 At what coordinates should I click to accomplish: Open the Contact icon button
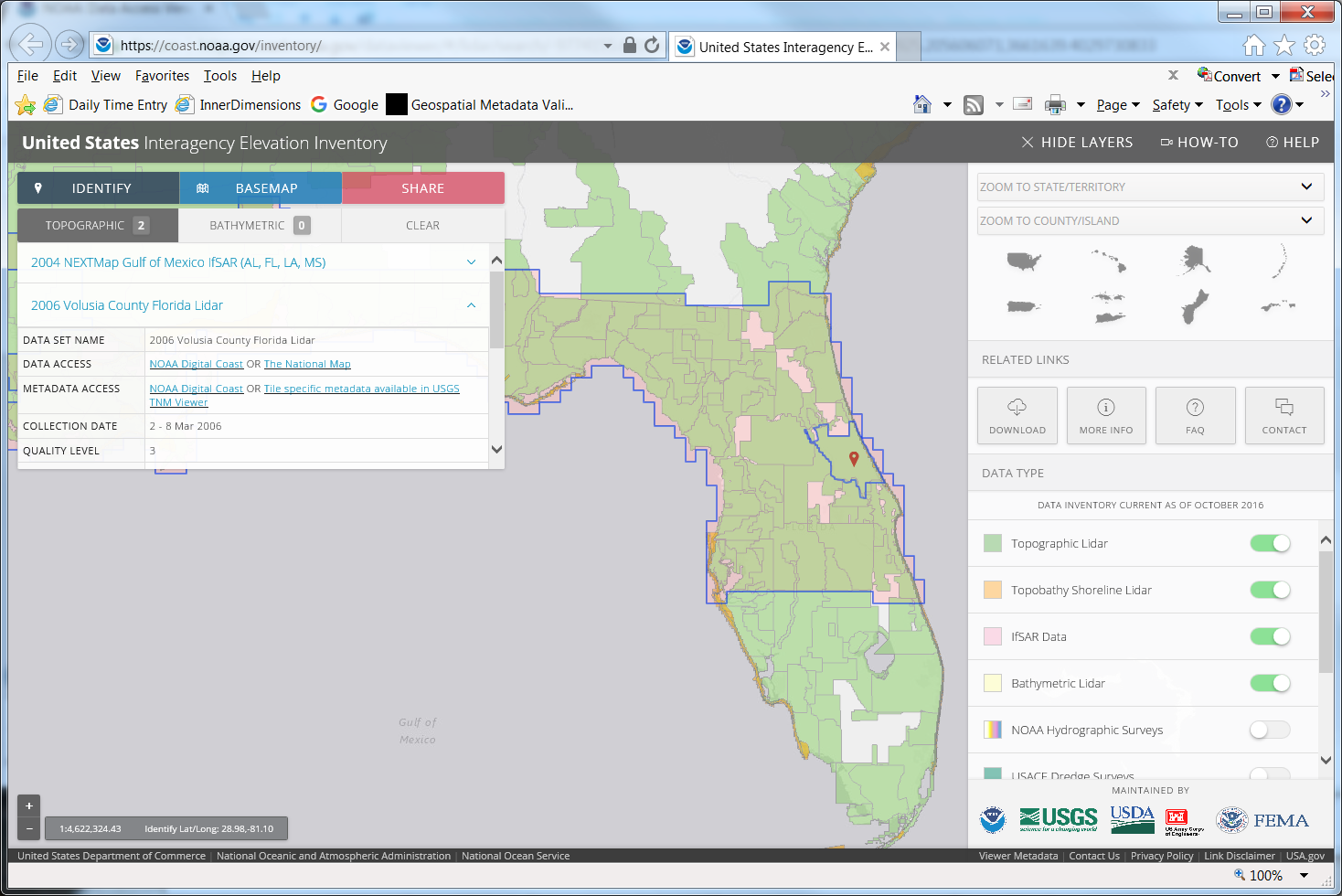coord(1283,415)
